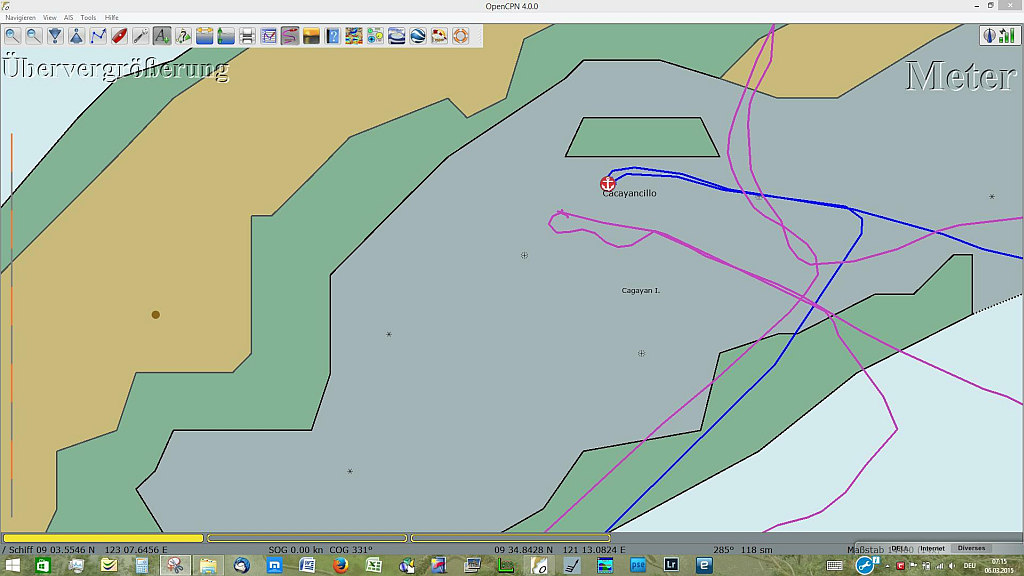Expand the Tools menu
Viewport: 1024px width, 576px height.
point(88,18)
